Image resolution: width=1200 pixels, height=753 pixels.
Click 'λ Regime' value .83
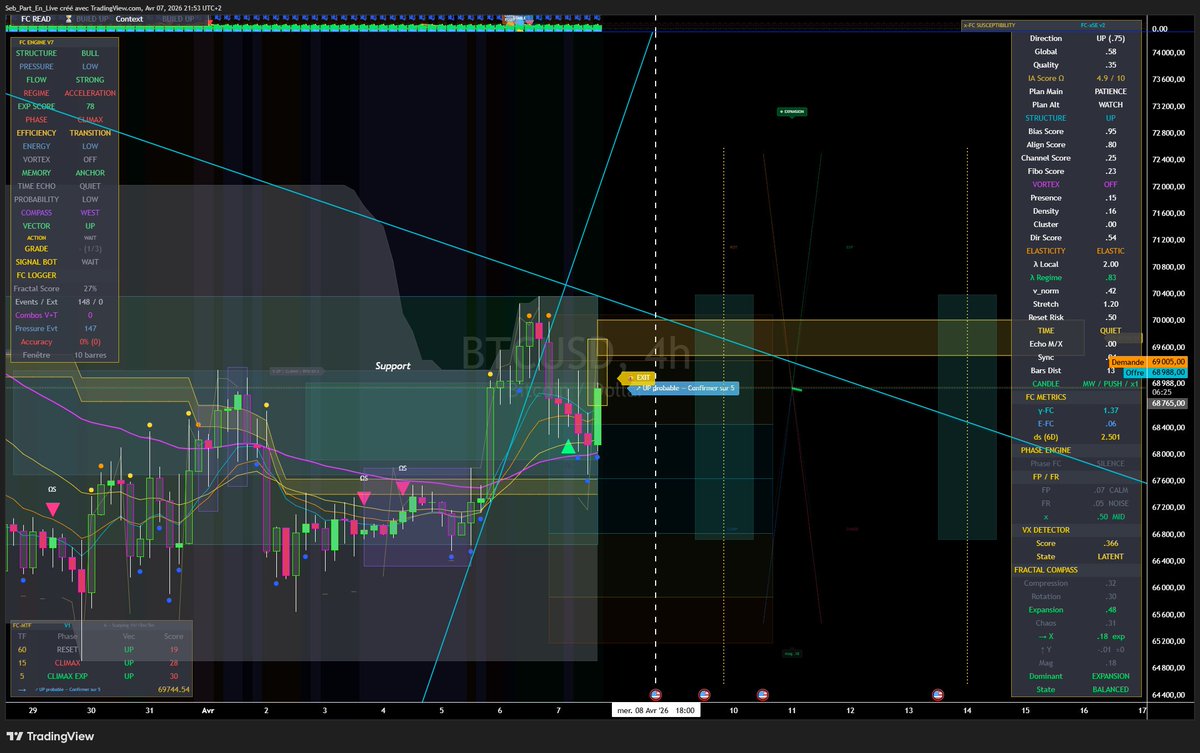tap(1110, 277)
